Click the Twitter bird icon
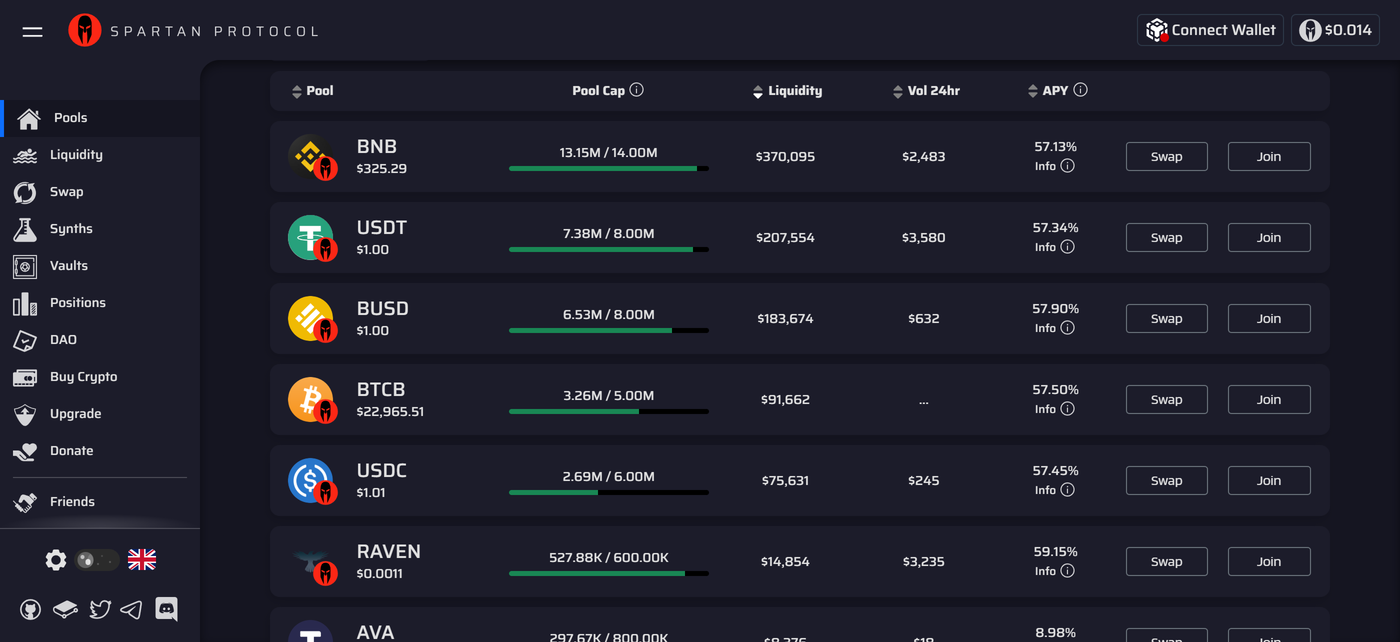Viewport: 1400px width, 642px height. 100,608
